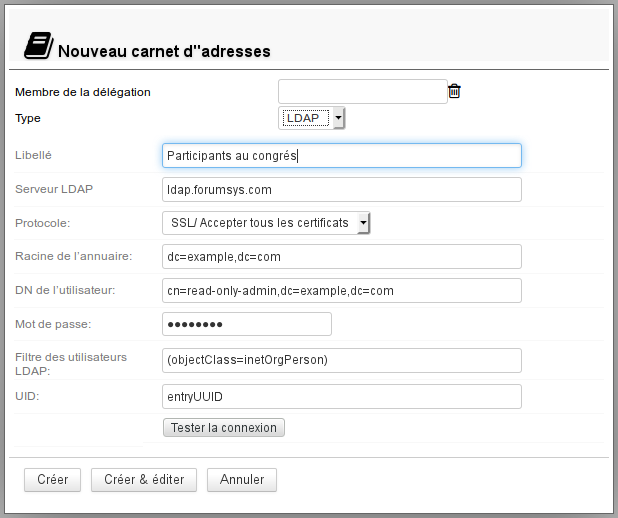618x518 pixels.
Task: Click the trash icon beside delegation member
Action: pos(454,91)
